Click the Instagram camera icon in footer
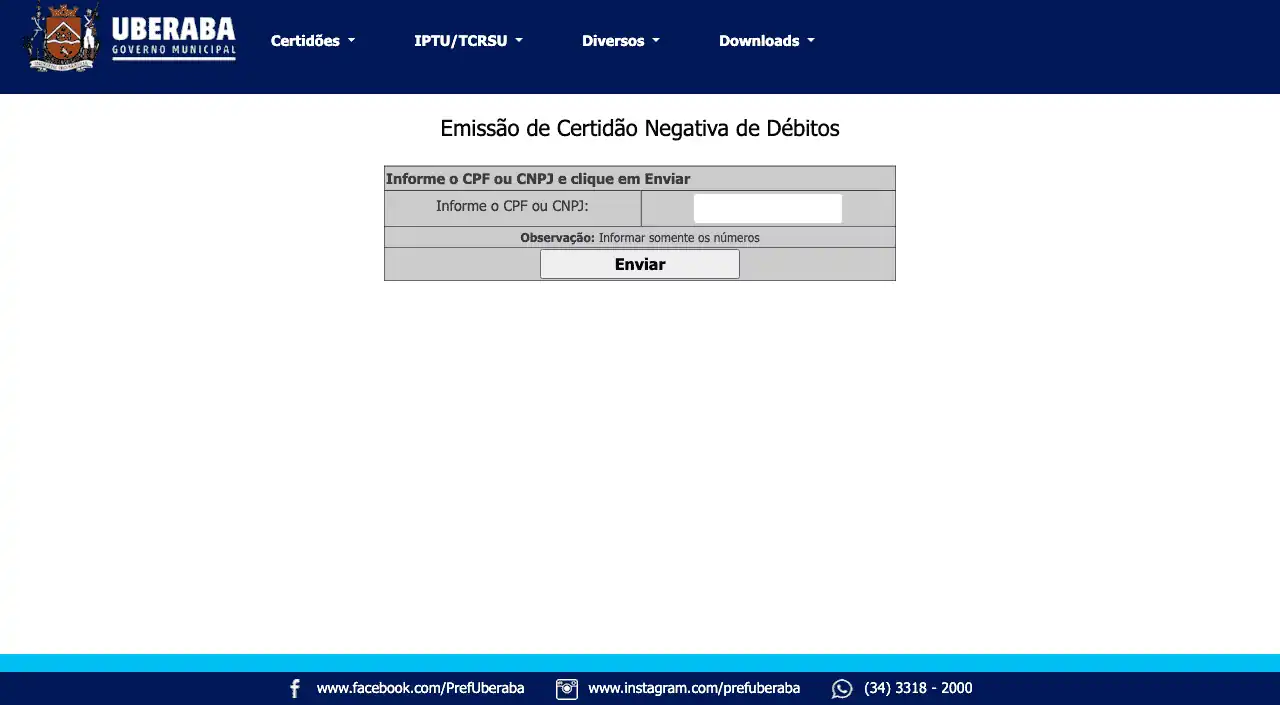 567,689
